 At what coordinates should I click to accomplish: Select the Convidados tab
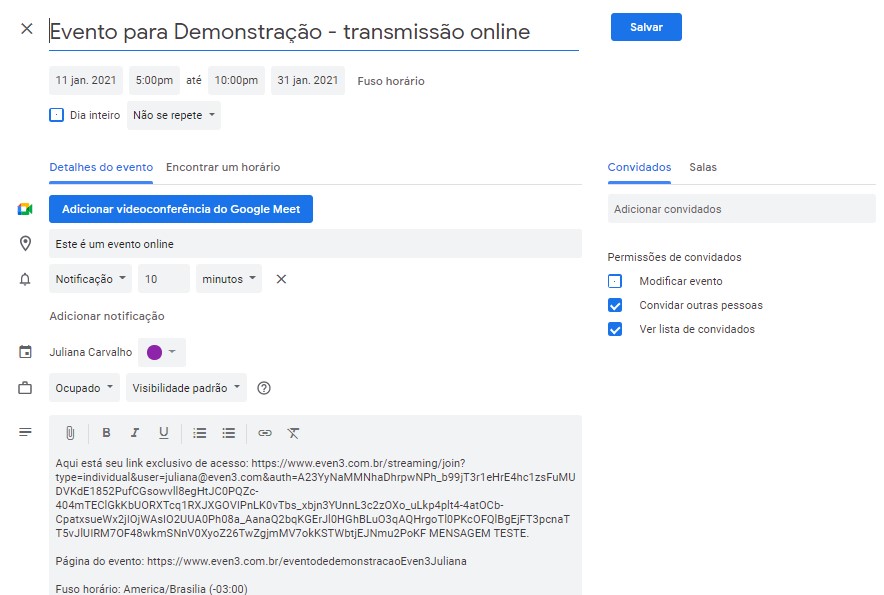639,167
